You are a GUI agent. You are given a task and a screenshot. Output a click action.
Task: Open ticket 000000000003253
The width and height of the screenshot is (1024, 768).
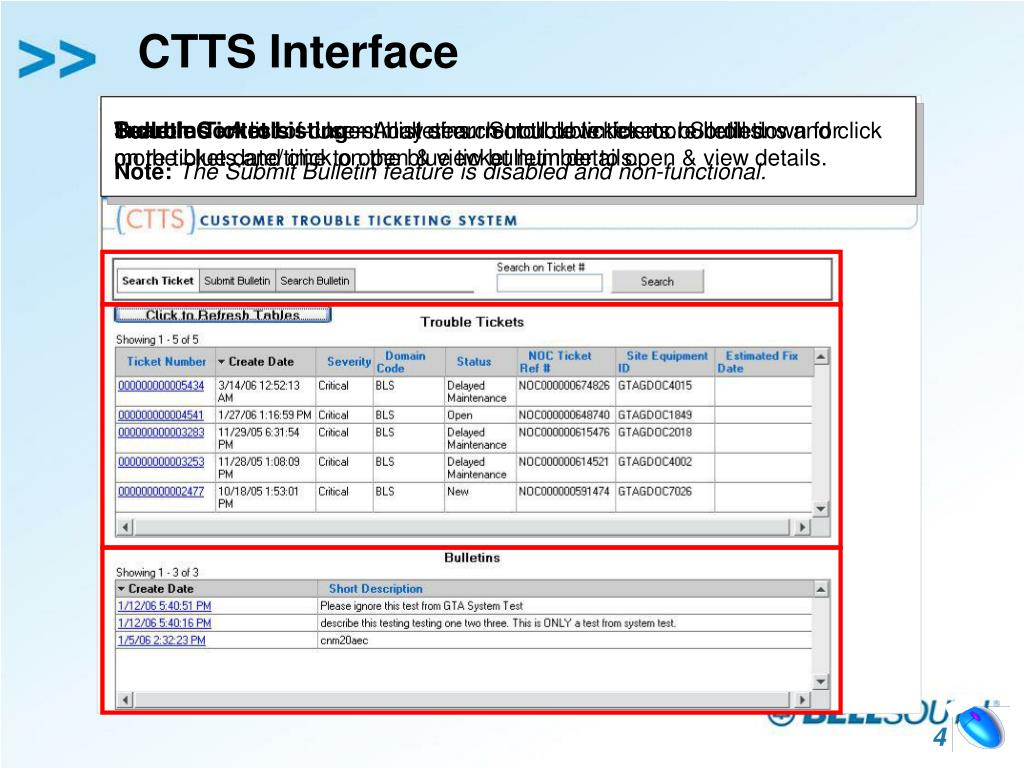(161, 462)
